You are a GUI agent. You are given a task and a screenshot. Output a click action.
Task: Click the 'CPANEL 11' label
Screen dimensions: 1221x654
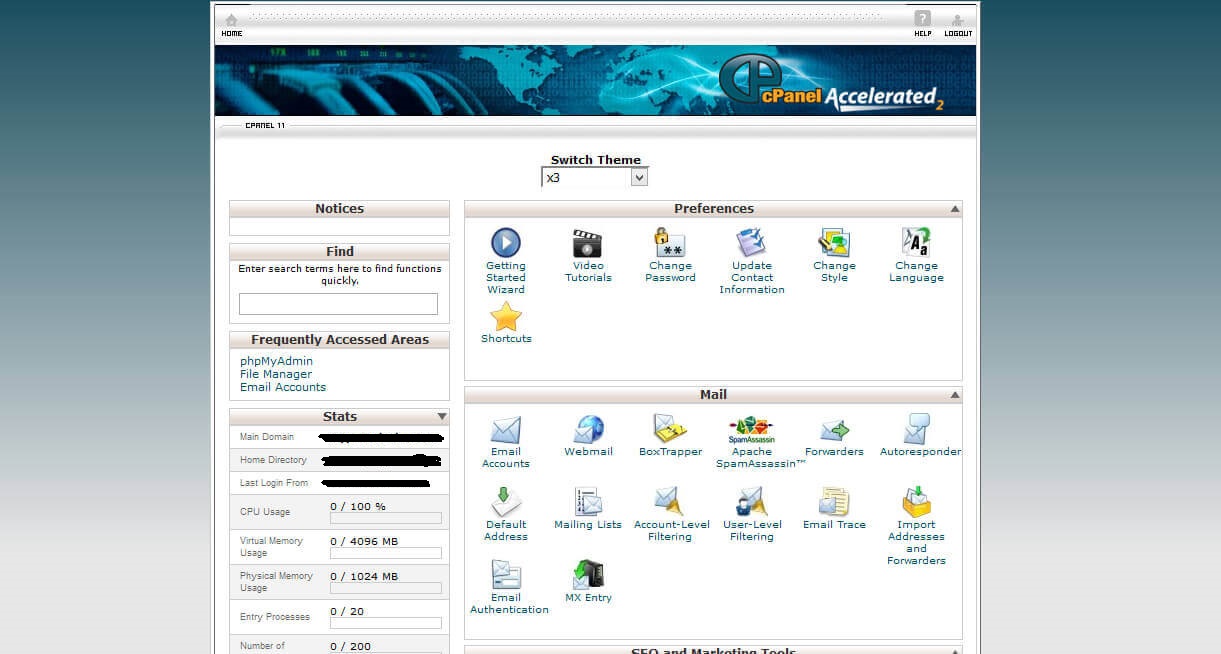click(265, 125)
